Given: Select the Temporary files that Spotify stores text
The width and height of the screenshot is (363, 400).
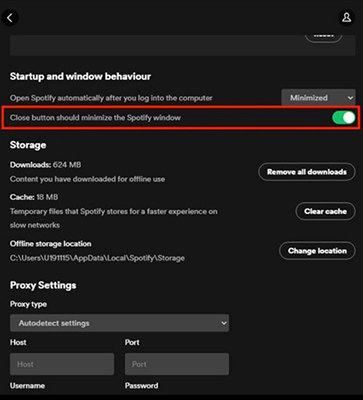Looking at the screenshot, I should (x=114, y=218).
